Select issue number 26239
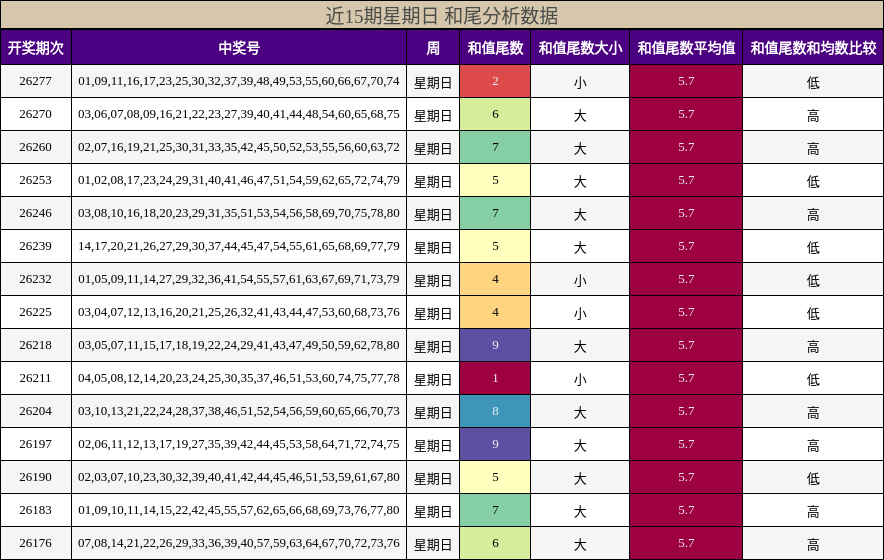884x560 pixels. coord(36,246)
